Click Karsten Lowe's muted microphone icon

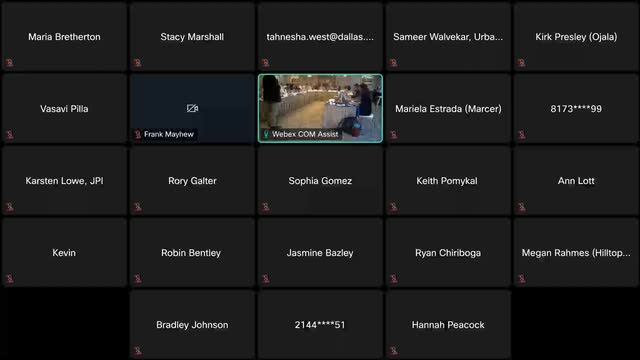[9, 207]
